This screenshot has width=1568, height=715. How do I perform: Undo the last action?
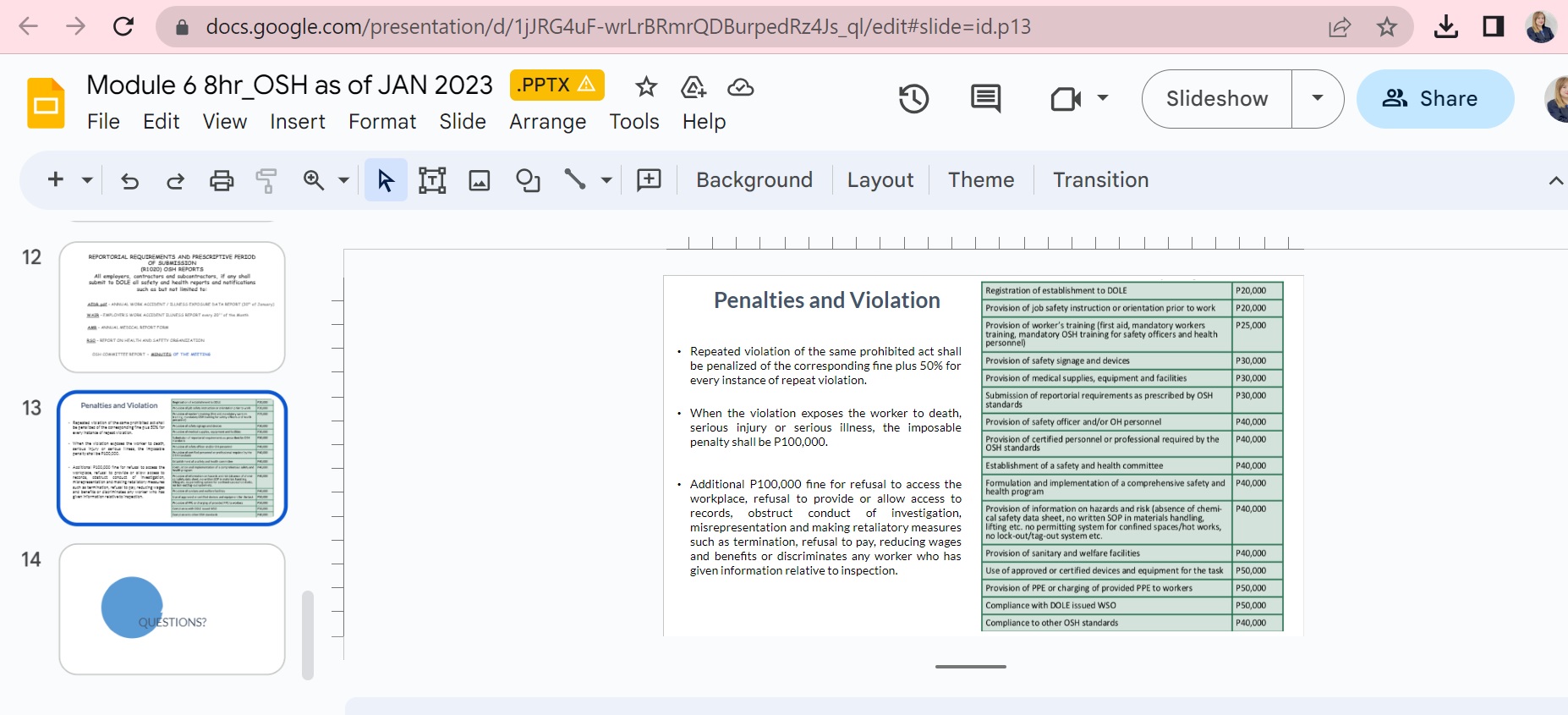pyautogui.click(x=129, y=180)
